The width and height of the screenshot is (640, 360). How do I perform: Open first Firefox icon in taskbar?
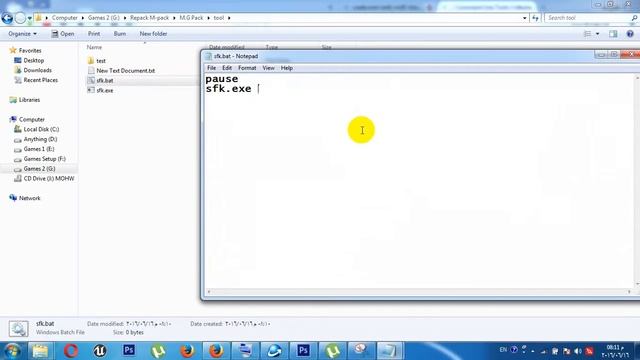pyautogui.click(x=187, y=351)
